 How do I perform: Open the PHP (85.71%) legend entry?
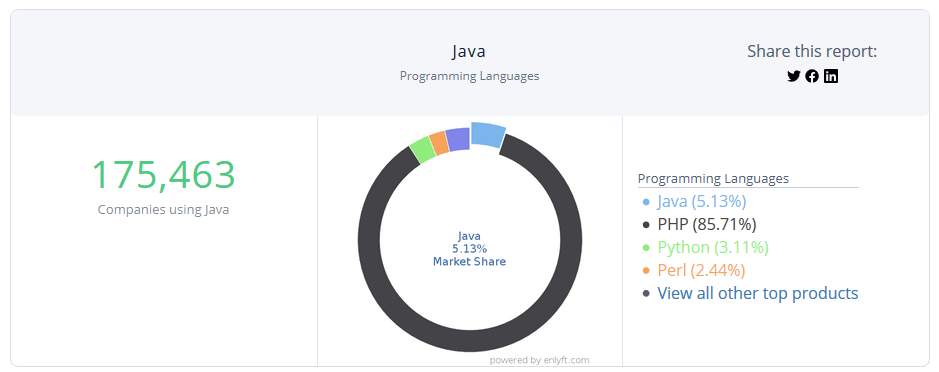[707, 225]
